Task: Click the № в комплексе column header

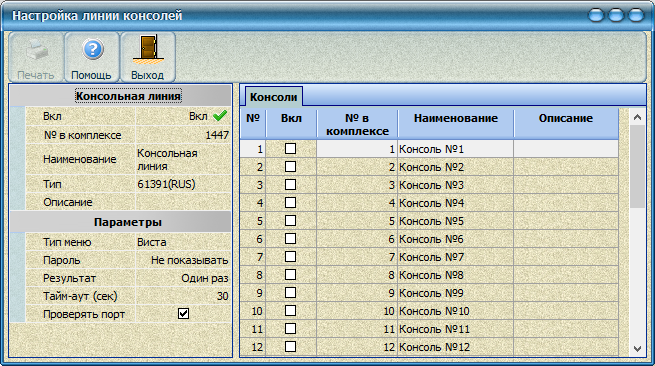Action: [x=357, y=123]
